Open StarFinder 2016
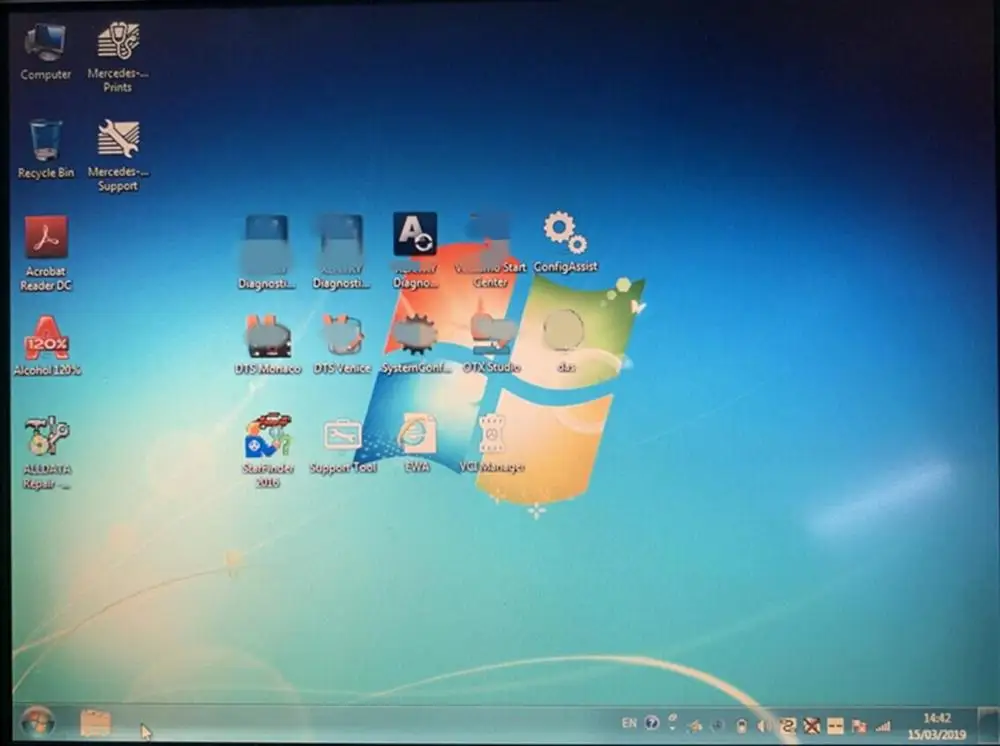Image resolution: width=1000 pixels, height=746 pixels. (268, 450)
